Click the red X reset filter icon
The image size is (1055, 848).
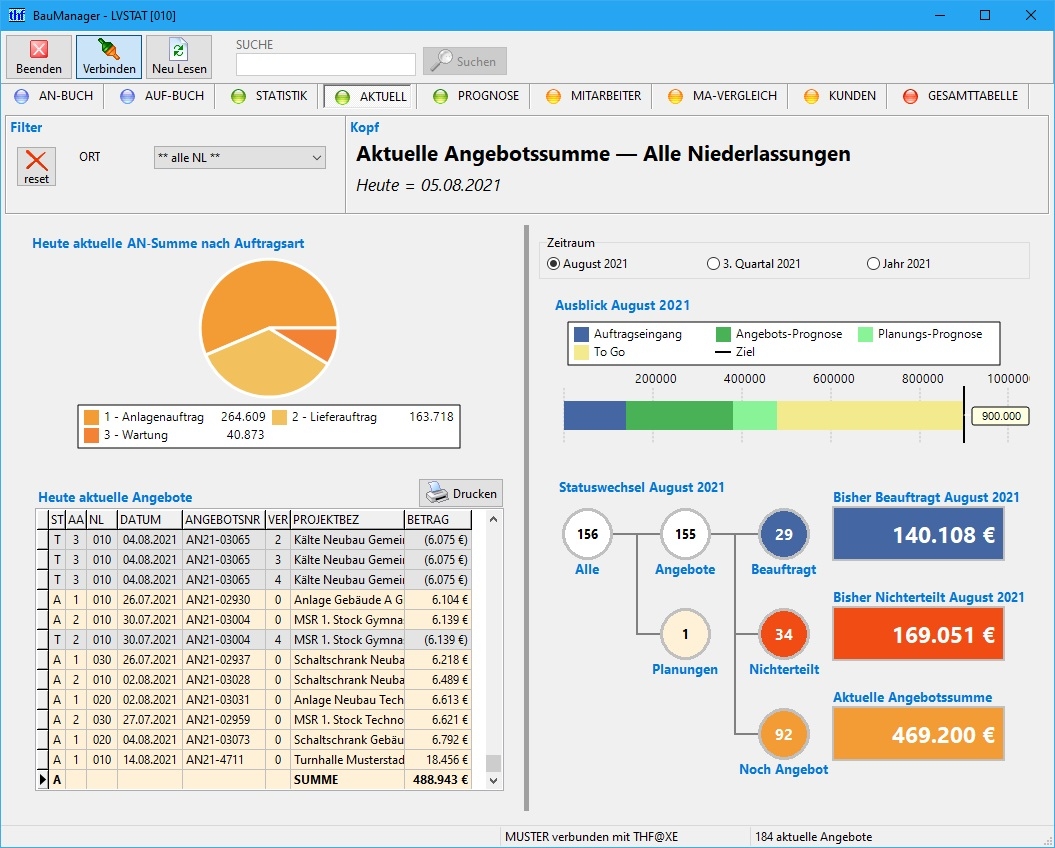pyautogui.click(x=36, y=160)
